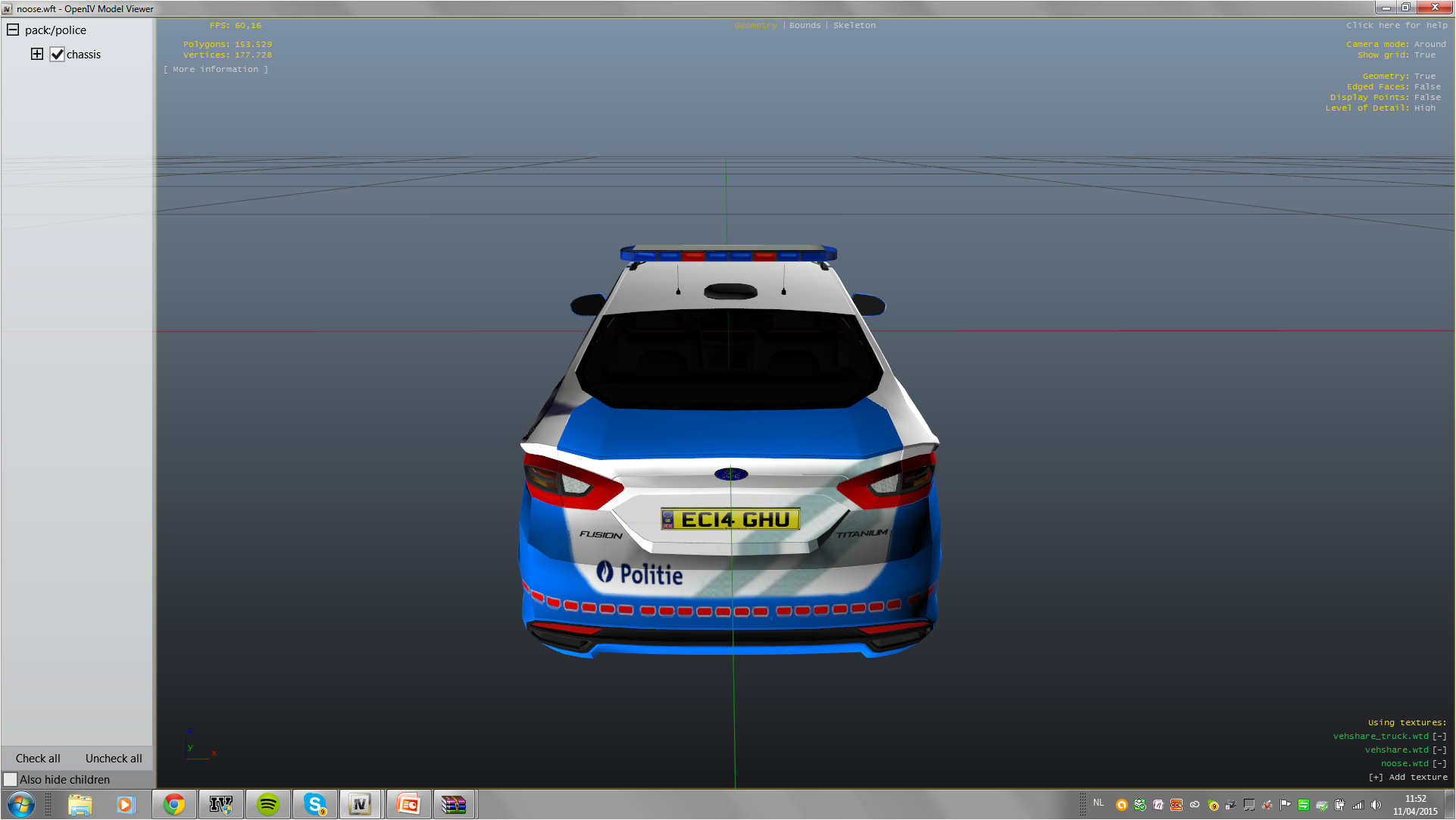The height and width of the screenshot is (820, 1456).
Task: Uncheck the chassis checkbox
Action: click(58, 55)
